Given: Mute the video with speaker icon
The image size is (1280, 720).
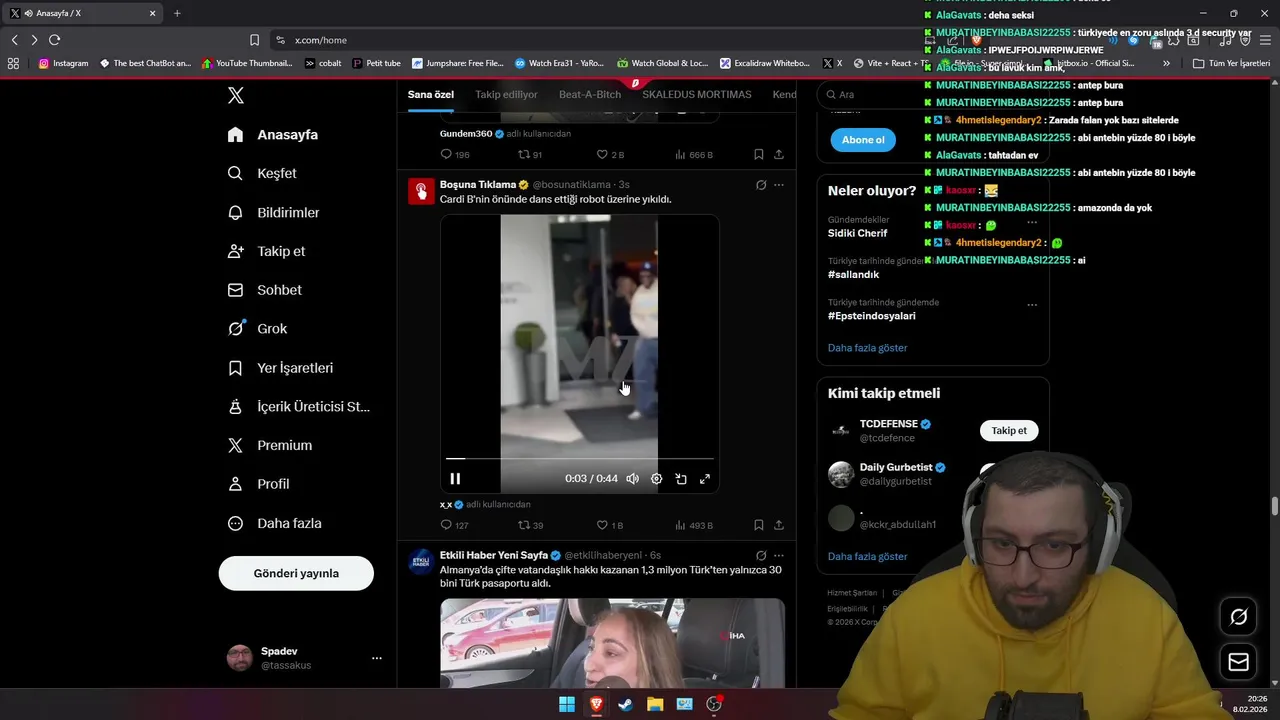Looking at the screenshot, I should (632, 479).
